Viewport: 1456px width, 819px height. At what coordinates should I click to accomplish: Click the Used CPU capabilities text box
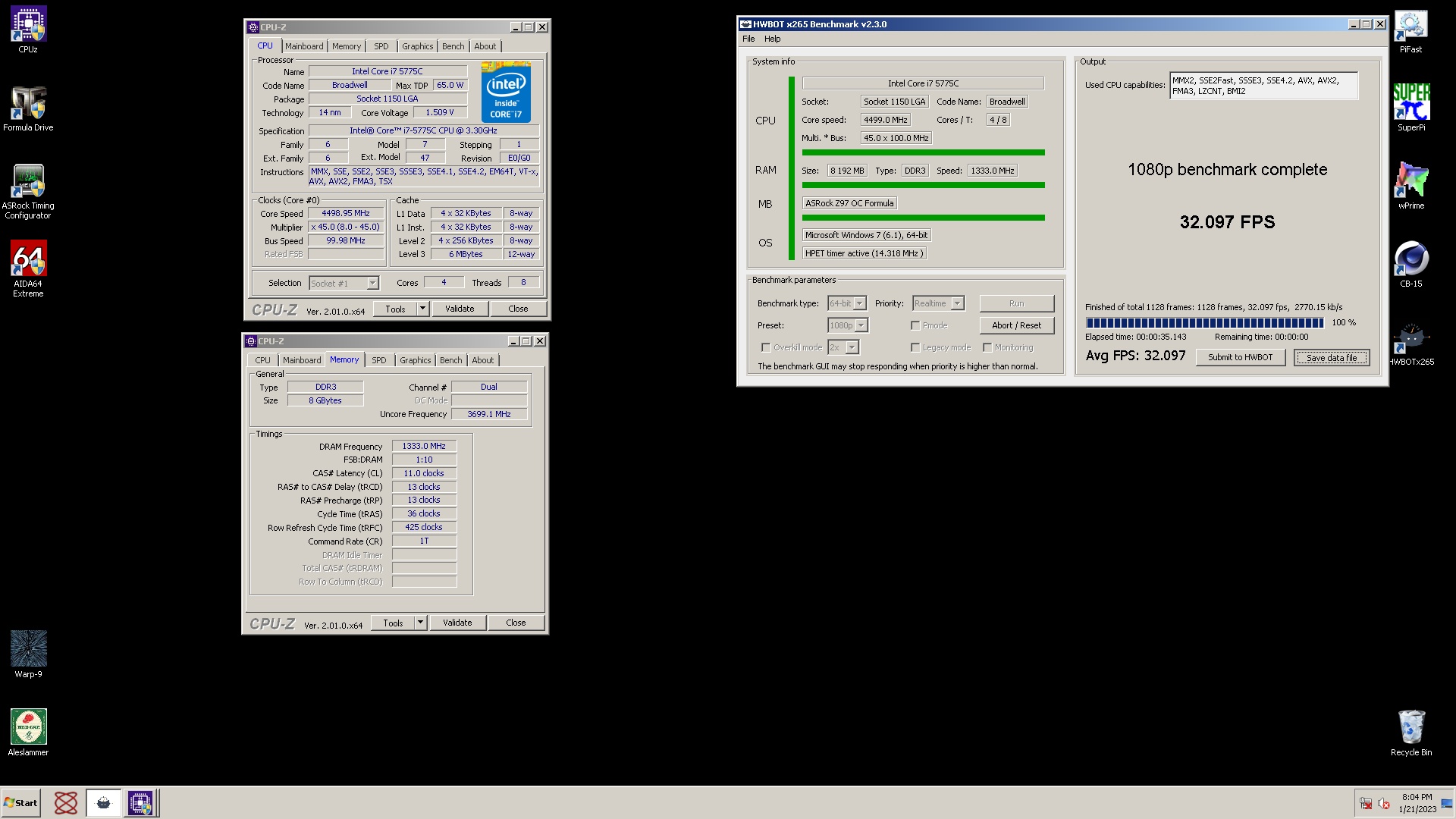pos(1263,86)
